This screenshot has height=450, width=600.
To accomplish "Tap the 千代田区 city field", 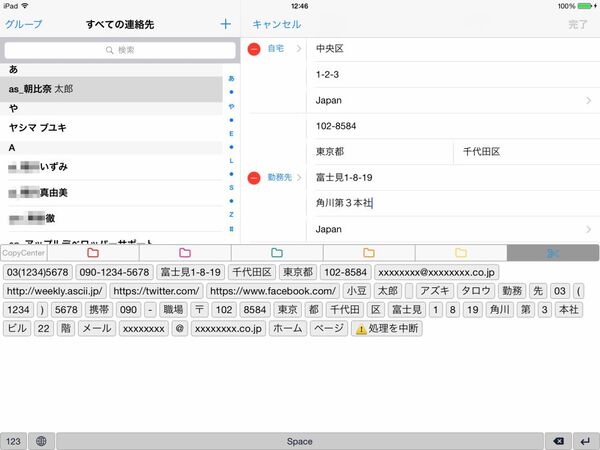I will (x=527, y=152).
